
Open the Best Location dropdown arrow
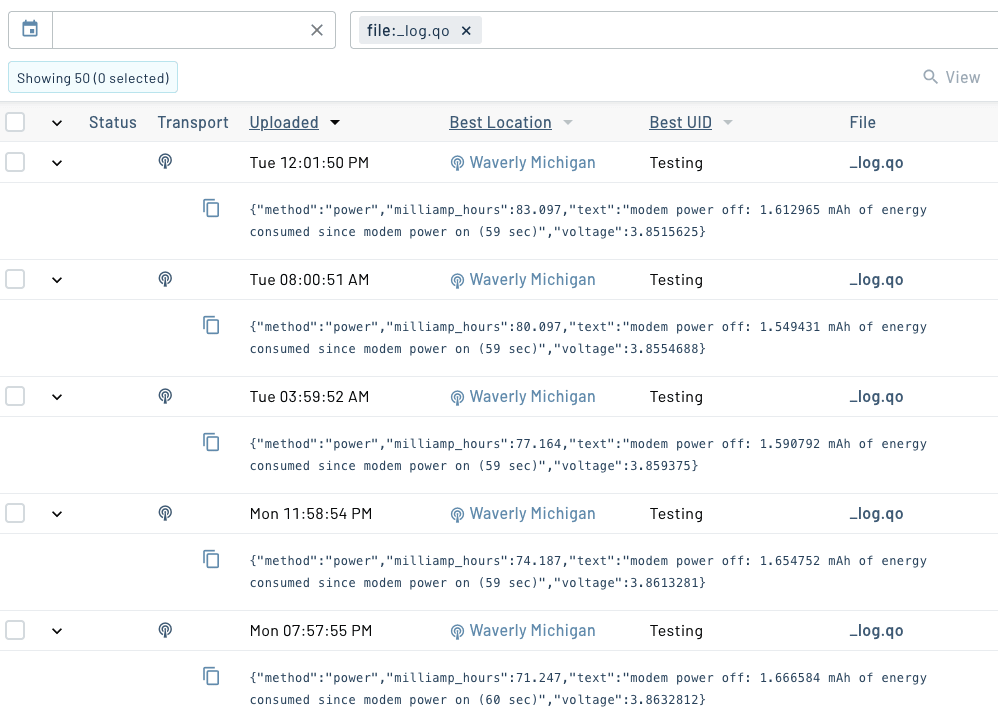(x=568, y=122)
